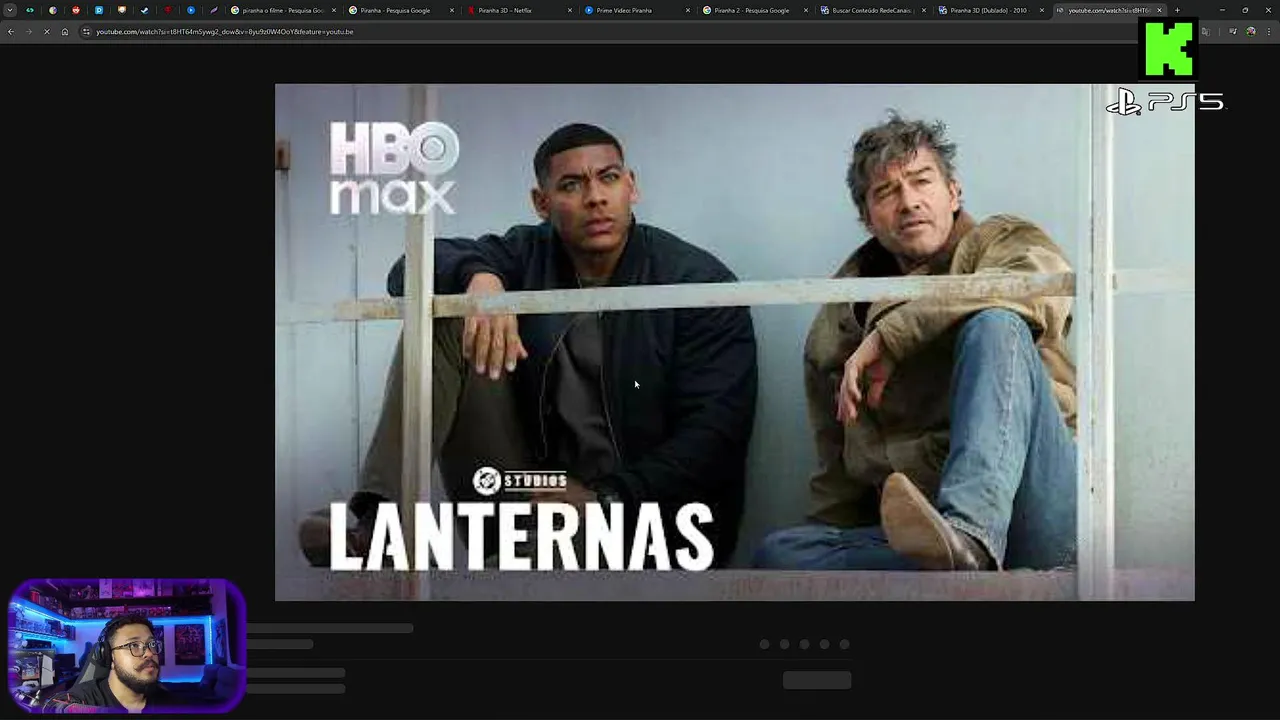Close the 'Piranha - Pesquisa Google' tab
Screen dimensions: 1280x720
[452, 10]
